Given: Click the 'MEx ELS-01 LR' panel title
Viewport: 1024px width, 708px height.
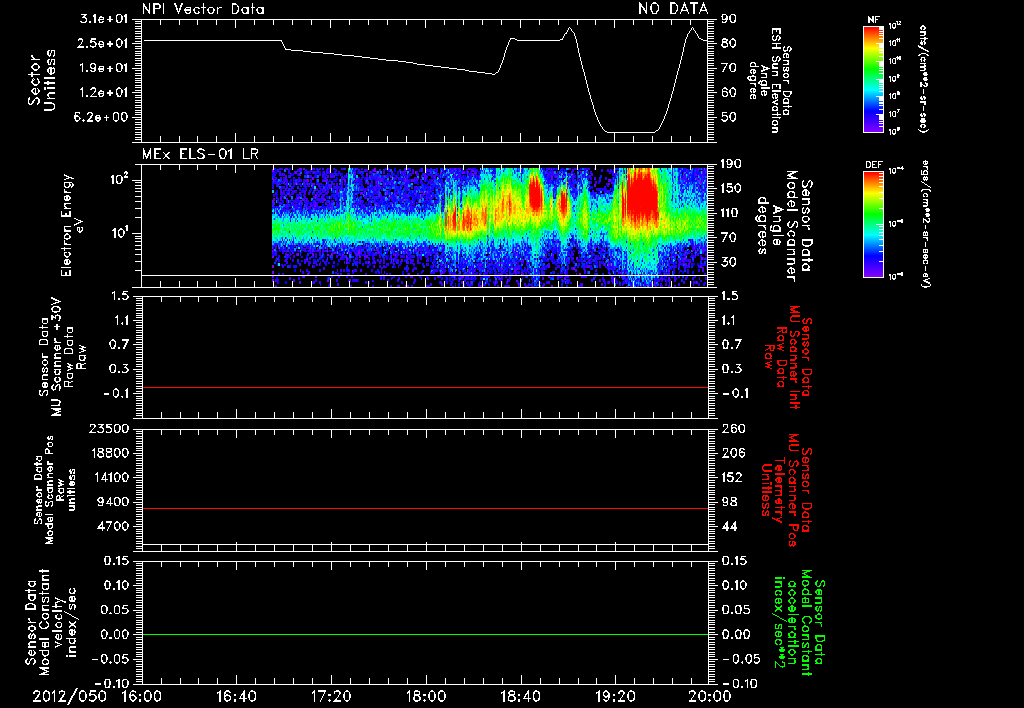Looking at the screenshot, I should pos(200,155).
